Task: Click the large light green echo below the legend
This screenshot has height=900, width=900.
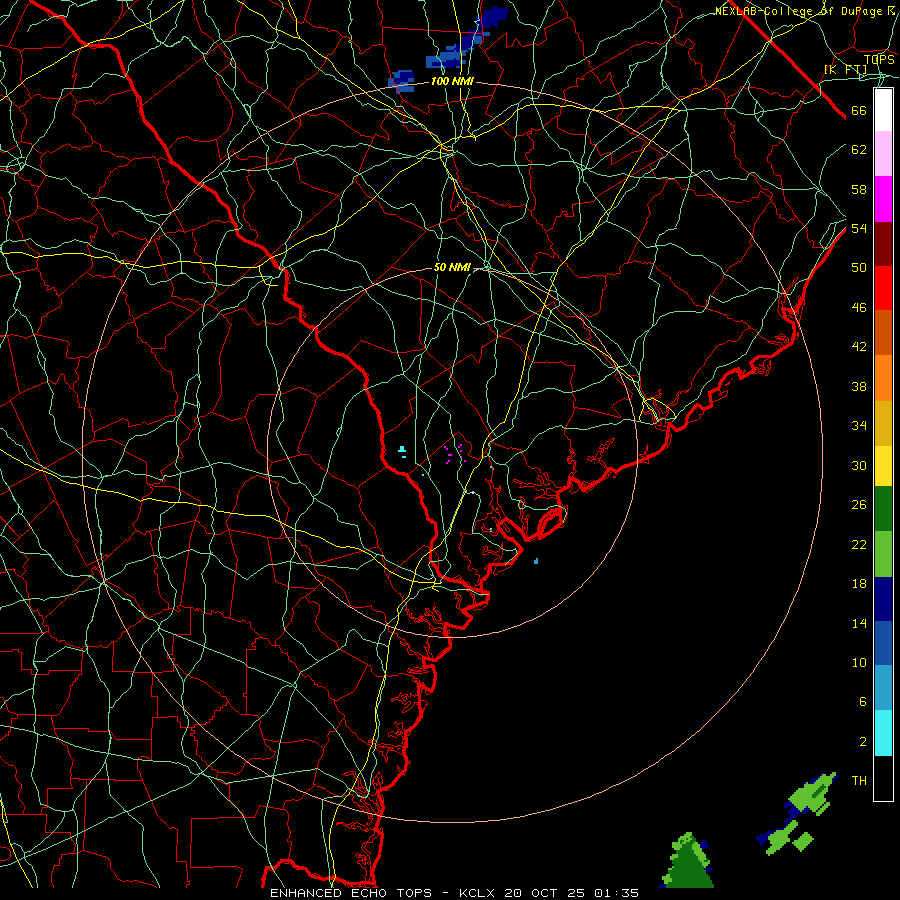Action: point(812,793)
